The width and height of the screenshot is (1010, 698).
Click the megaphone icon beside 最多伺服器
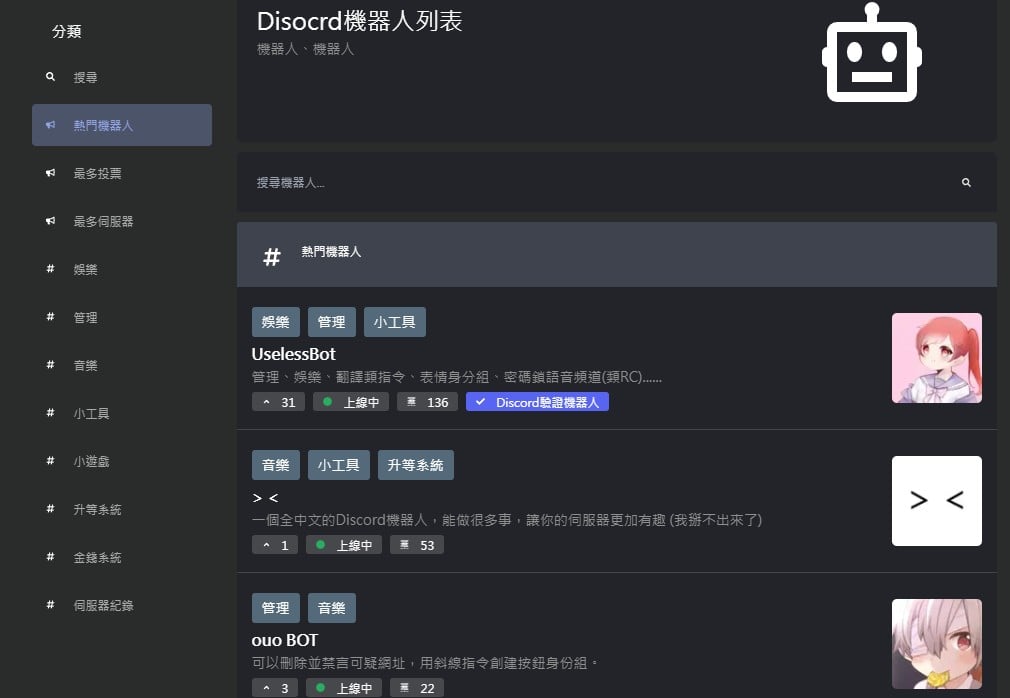[x=50, y=221]
